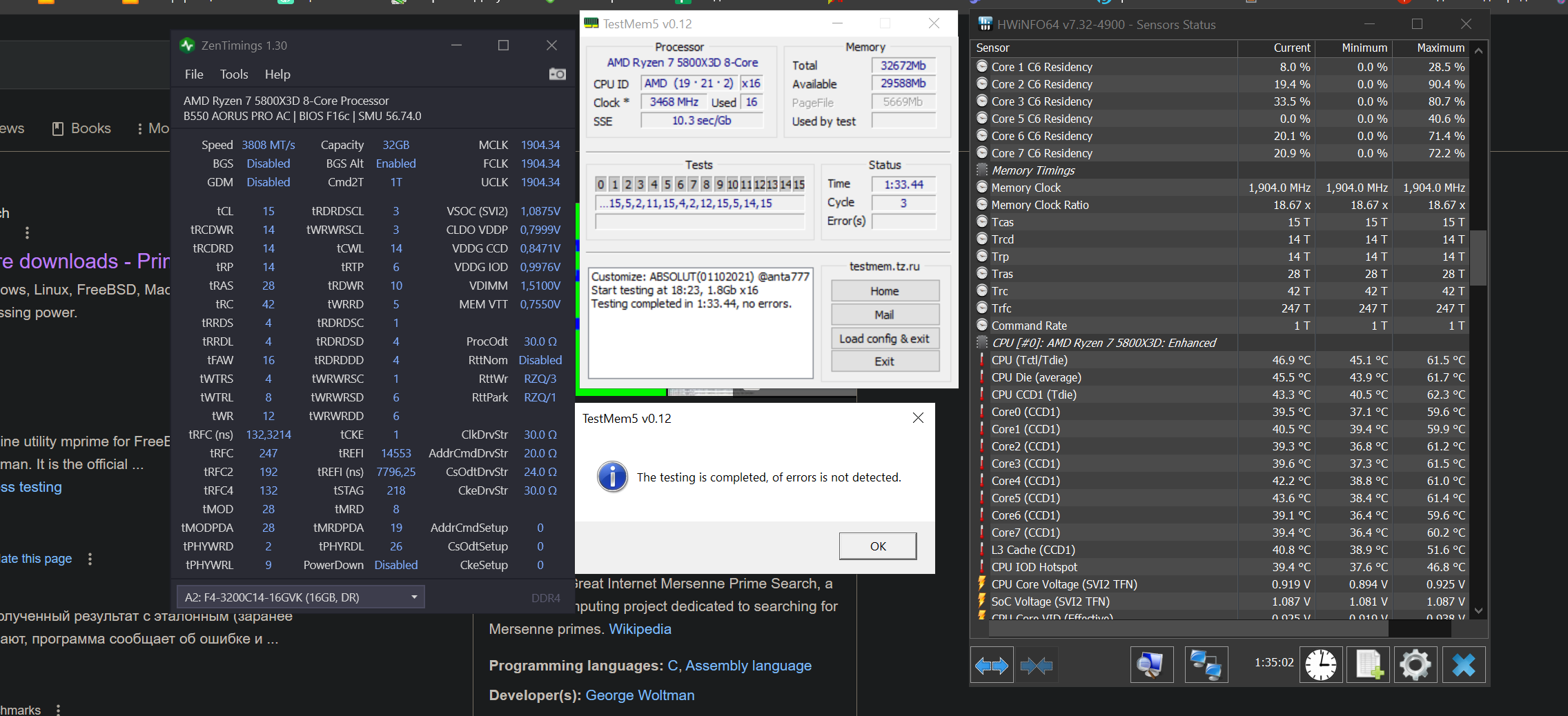Open three-dot menu beside 'ate this page'
Screen dimensions: 1568x716
(90, 559)
